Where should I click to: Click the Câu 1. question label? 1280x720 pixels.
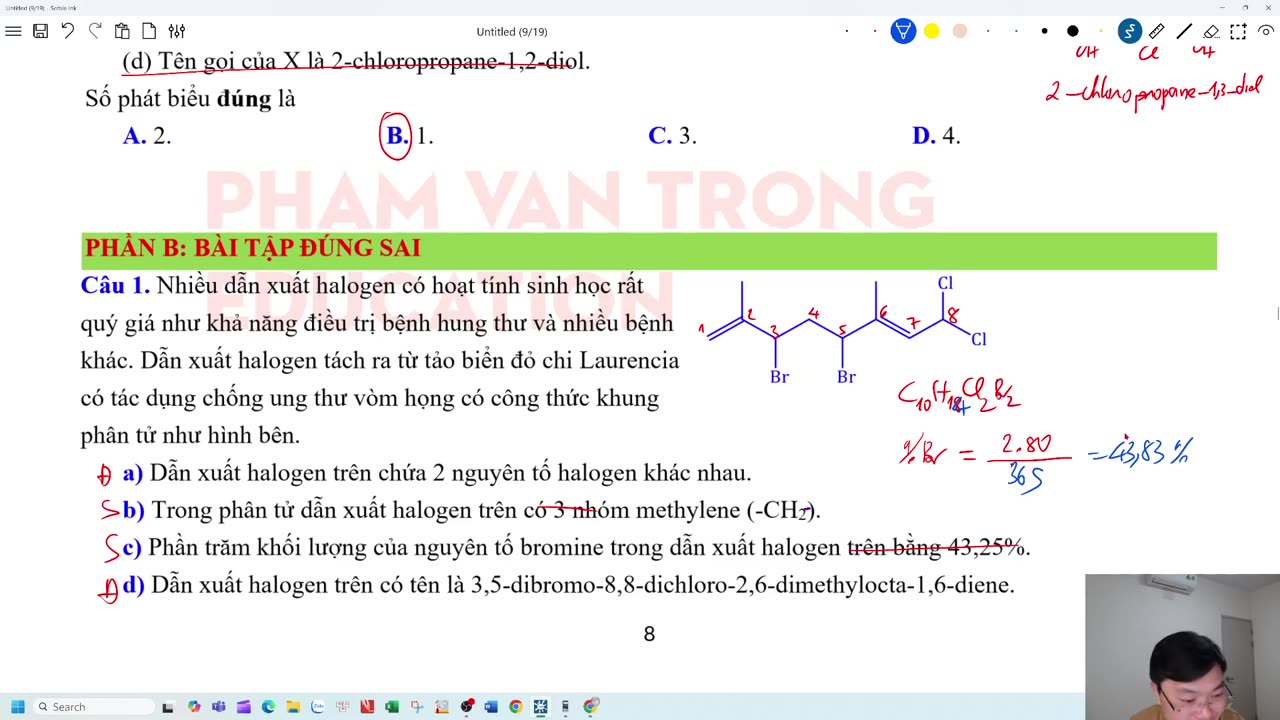point(115,286)
